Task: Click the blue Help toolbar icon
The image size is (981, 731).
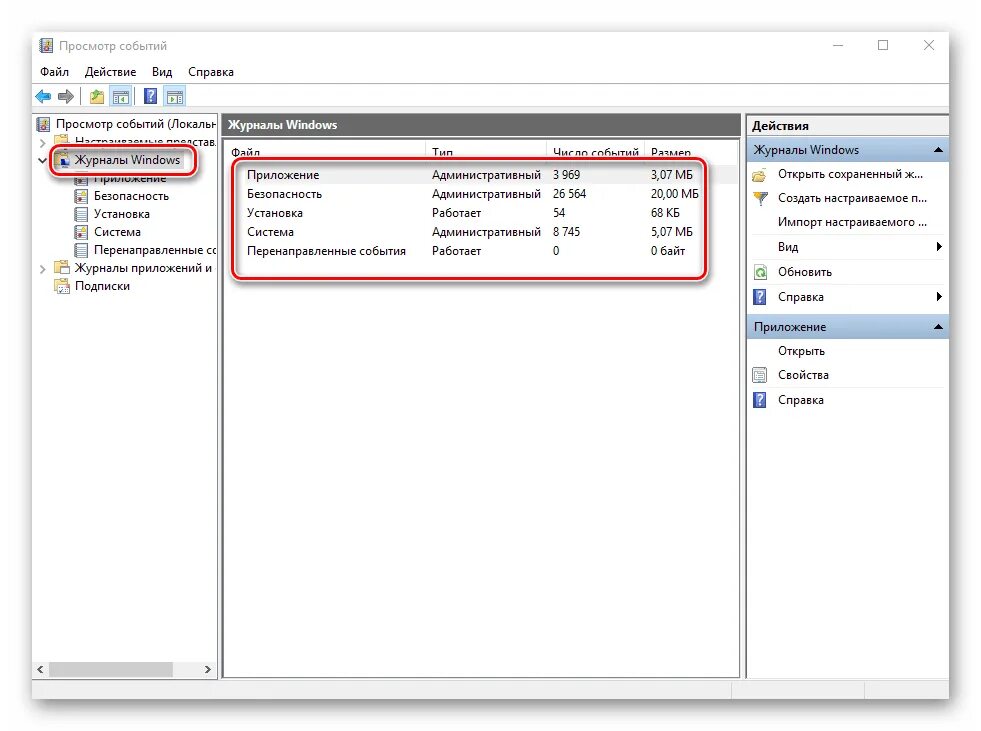Action: (151, 96)
